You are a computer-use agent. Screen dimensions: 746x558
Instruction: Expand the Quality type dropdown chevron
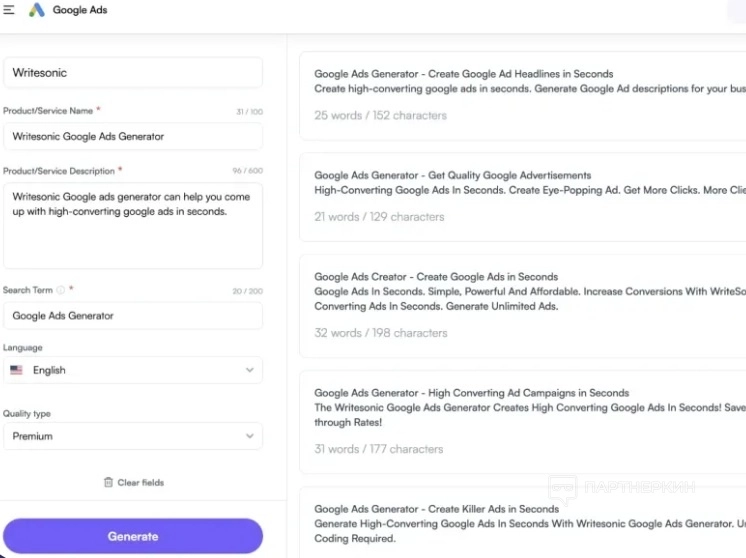[x=250, y=436]
